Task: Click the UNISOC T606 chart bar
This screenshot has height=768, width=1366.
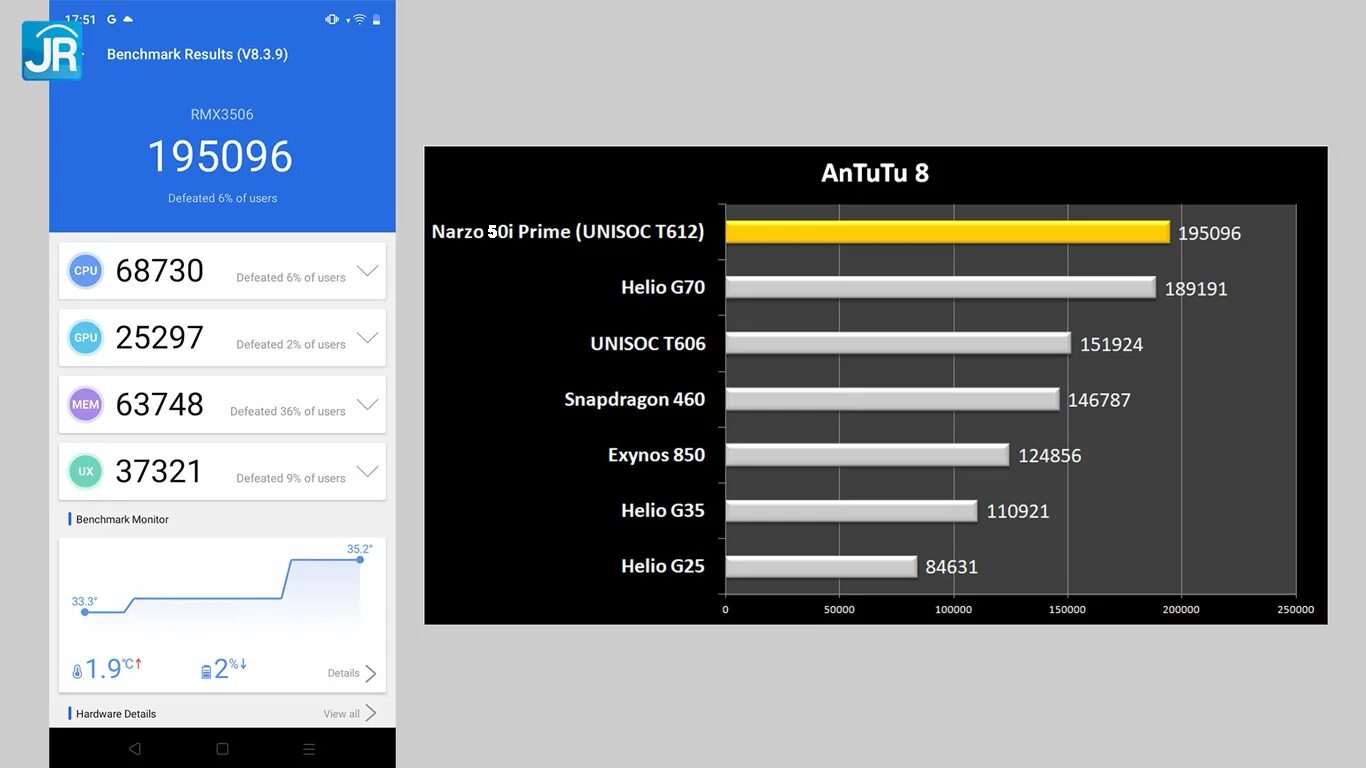Action: [x=898, y=344]
